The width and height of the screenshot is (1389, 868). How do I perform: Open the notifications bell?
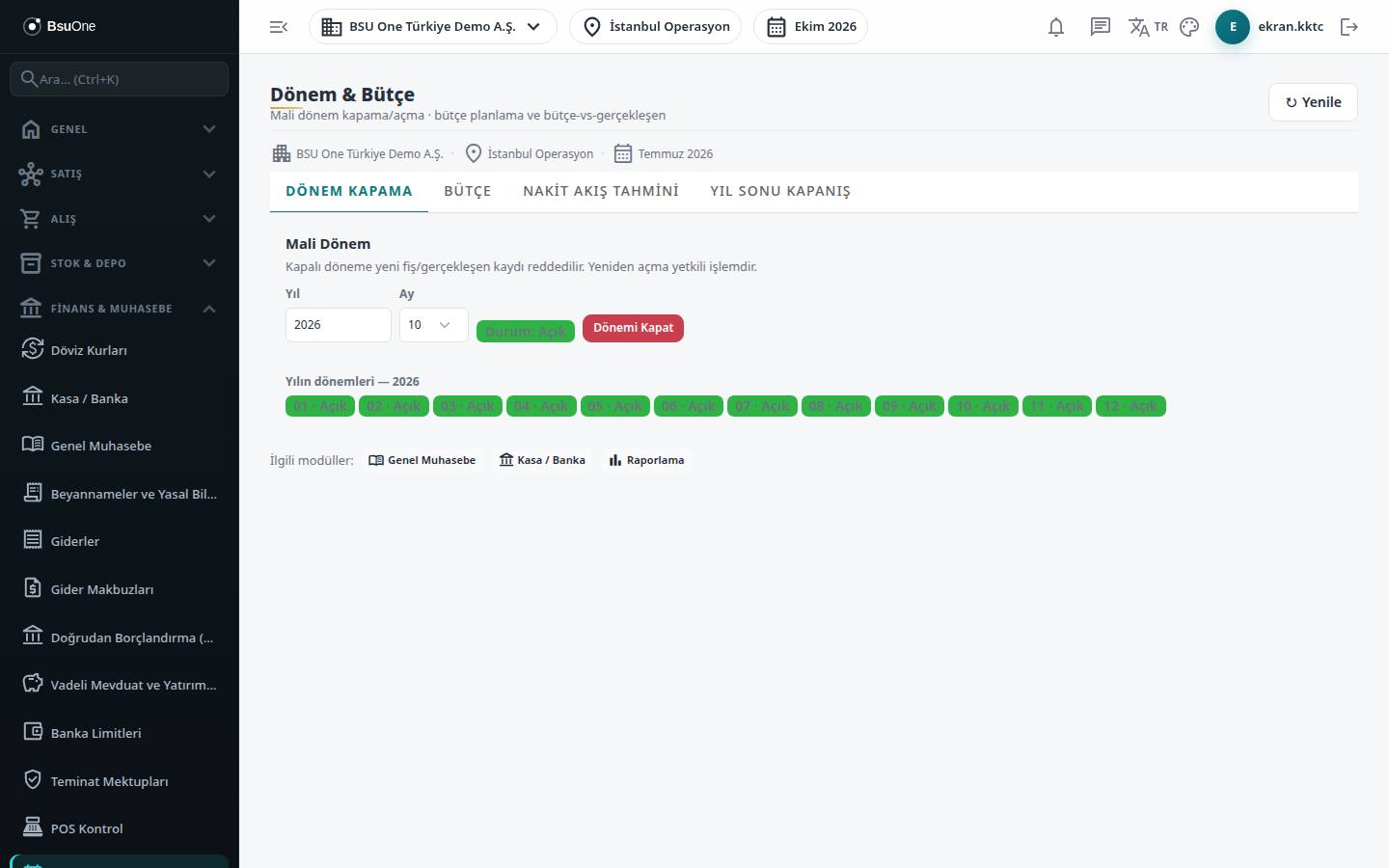pyautogui.click(x=1056, y=27)
